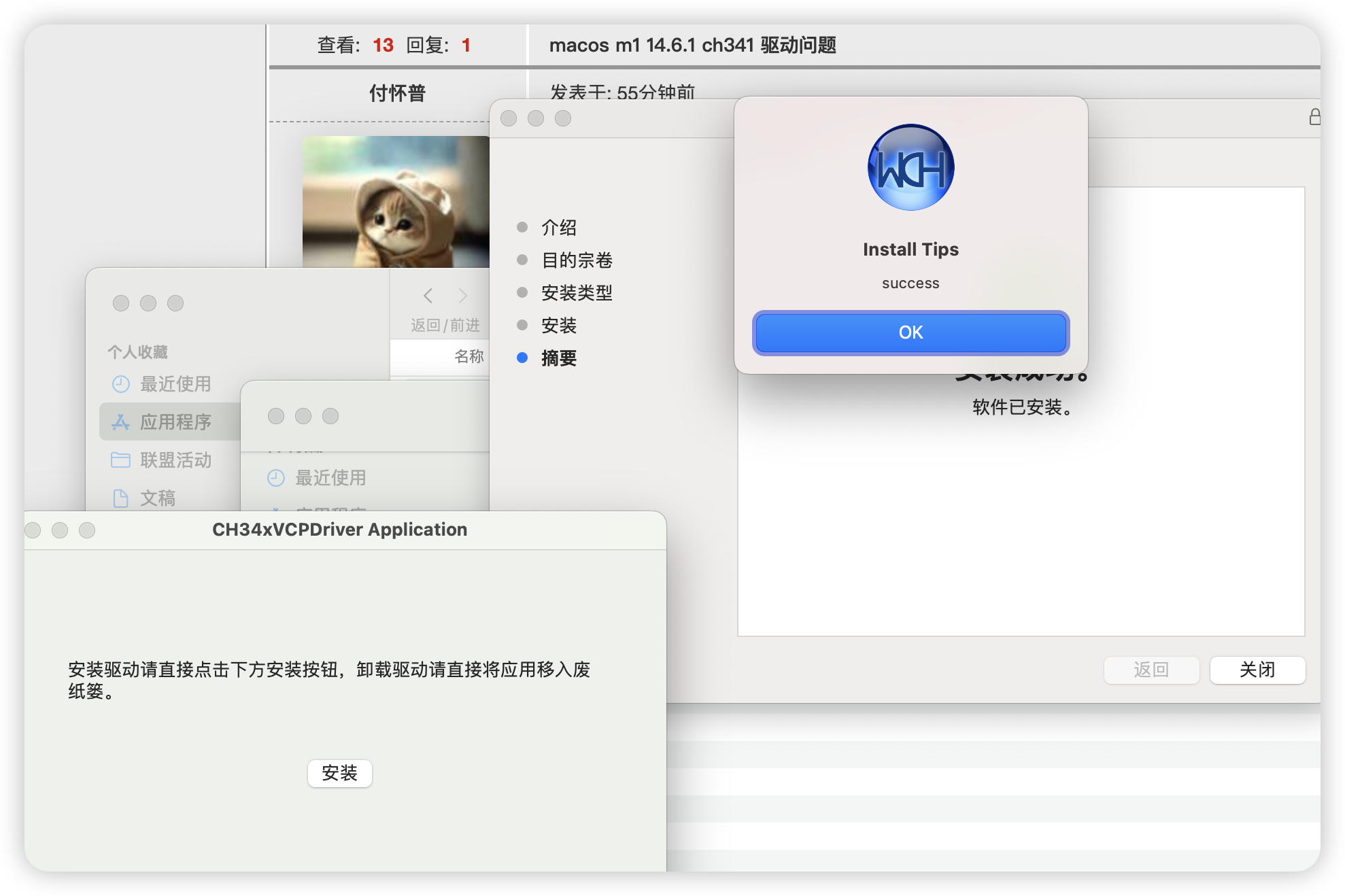Click the success message in the dialog

pos(910,283)
